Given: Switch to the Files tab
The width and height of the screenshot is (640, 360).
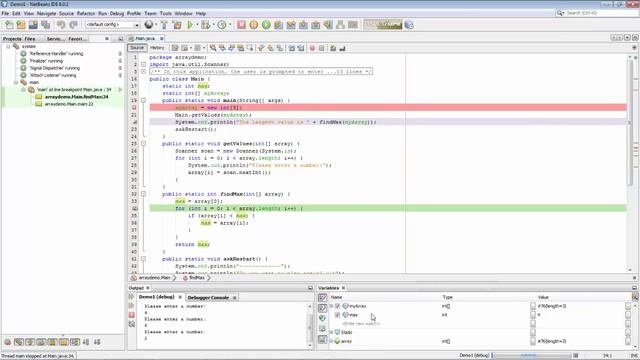Looking at the screenshot, I should pyautogui.click(x=30, y=39).
